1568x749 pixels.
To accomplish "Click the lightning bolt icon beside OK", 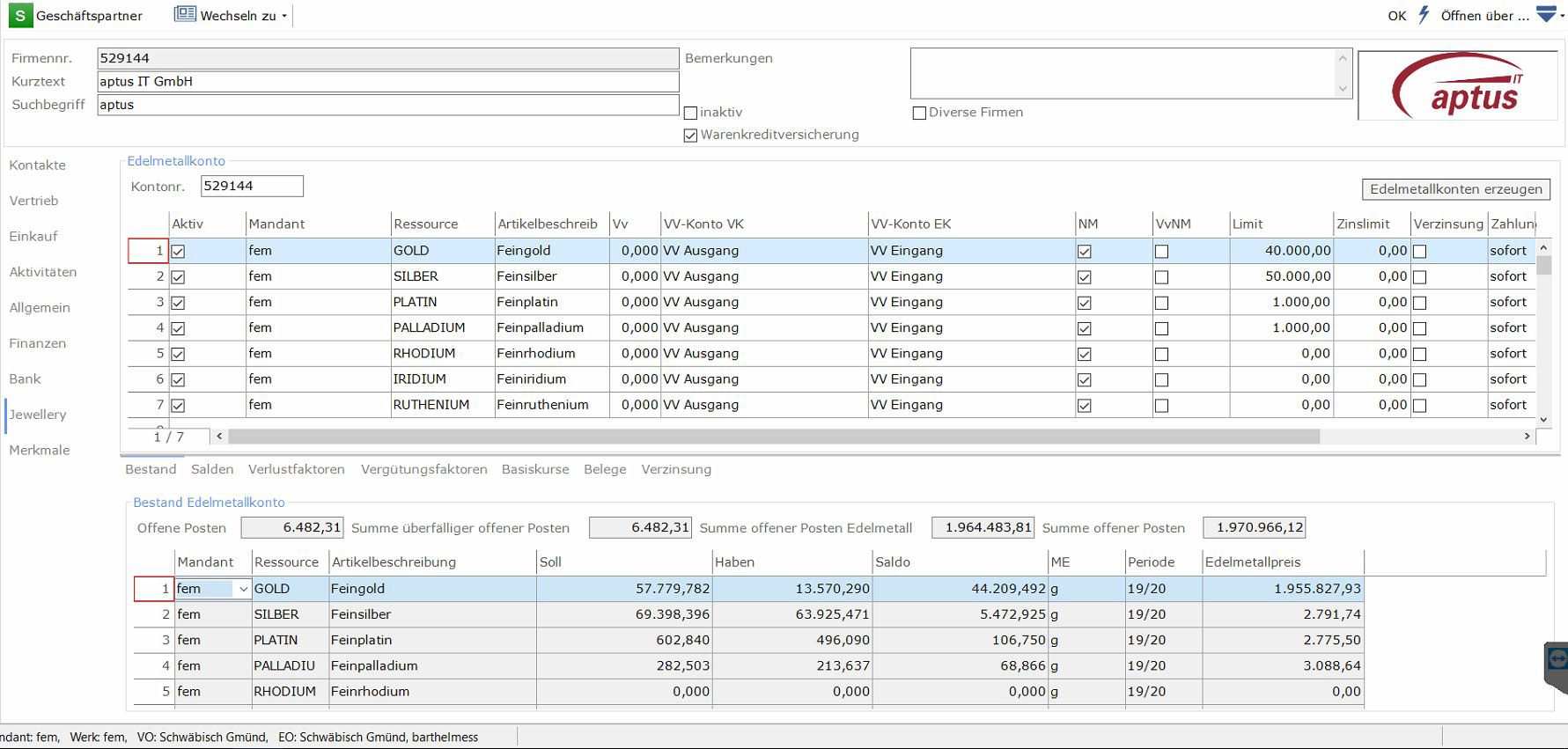I will [1424, 15].
